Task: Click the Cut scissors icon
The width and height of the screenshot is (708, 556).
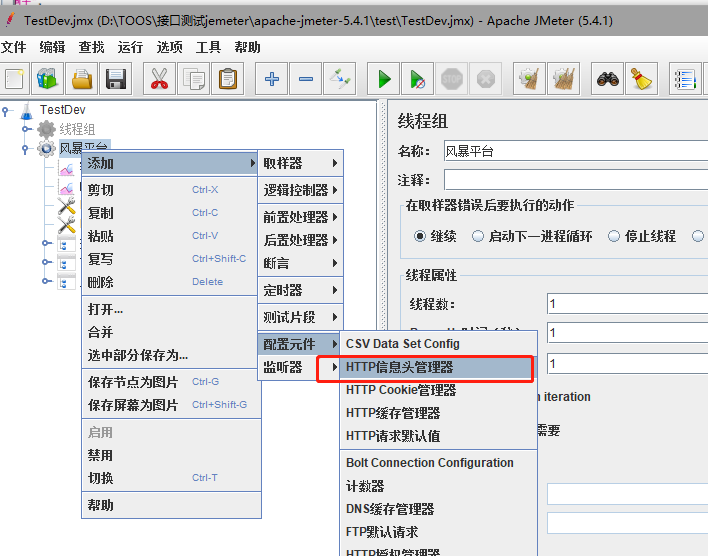Action: coord(159,79)
